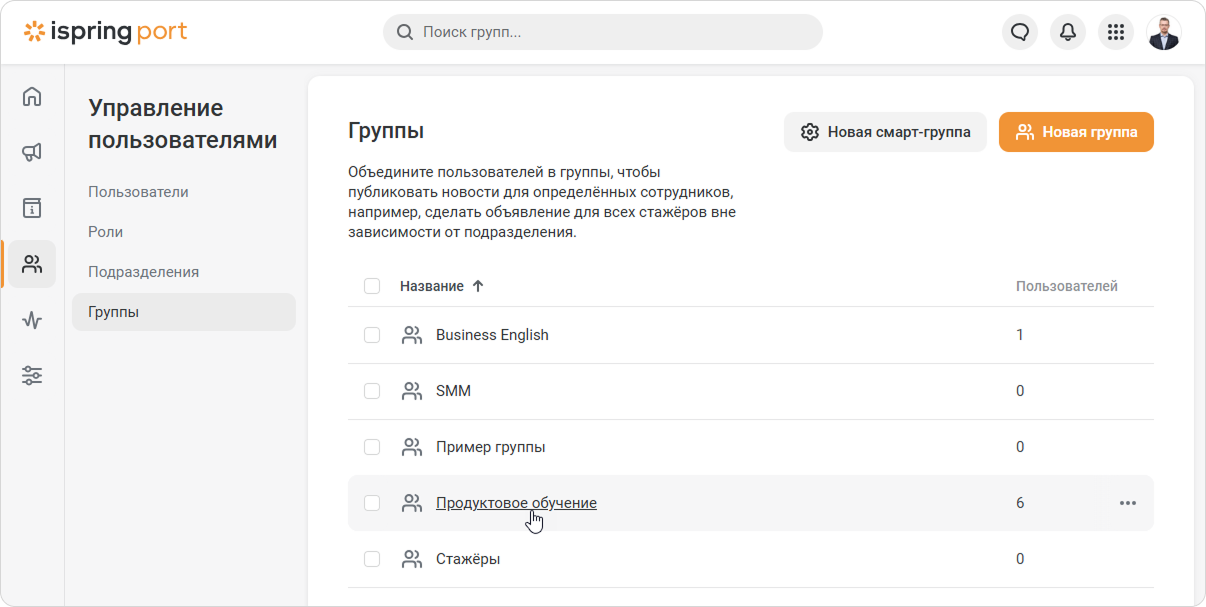The image size is (1206, 607).
Task: Sort by Пользователей column header
Action: tap(1067, 286)
